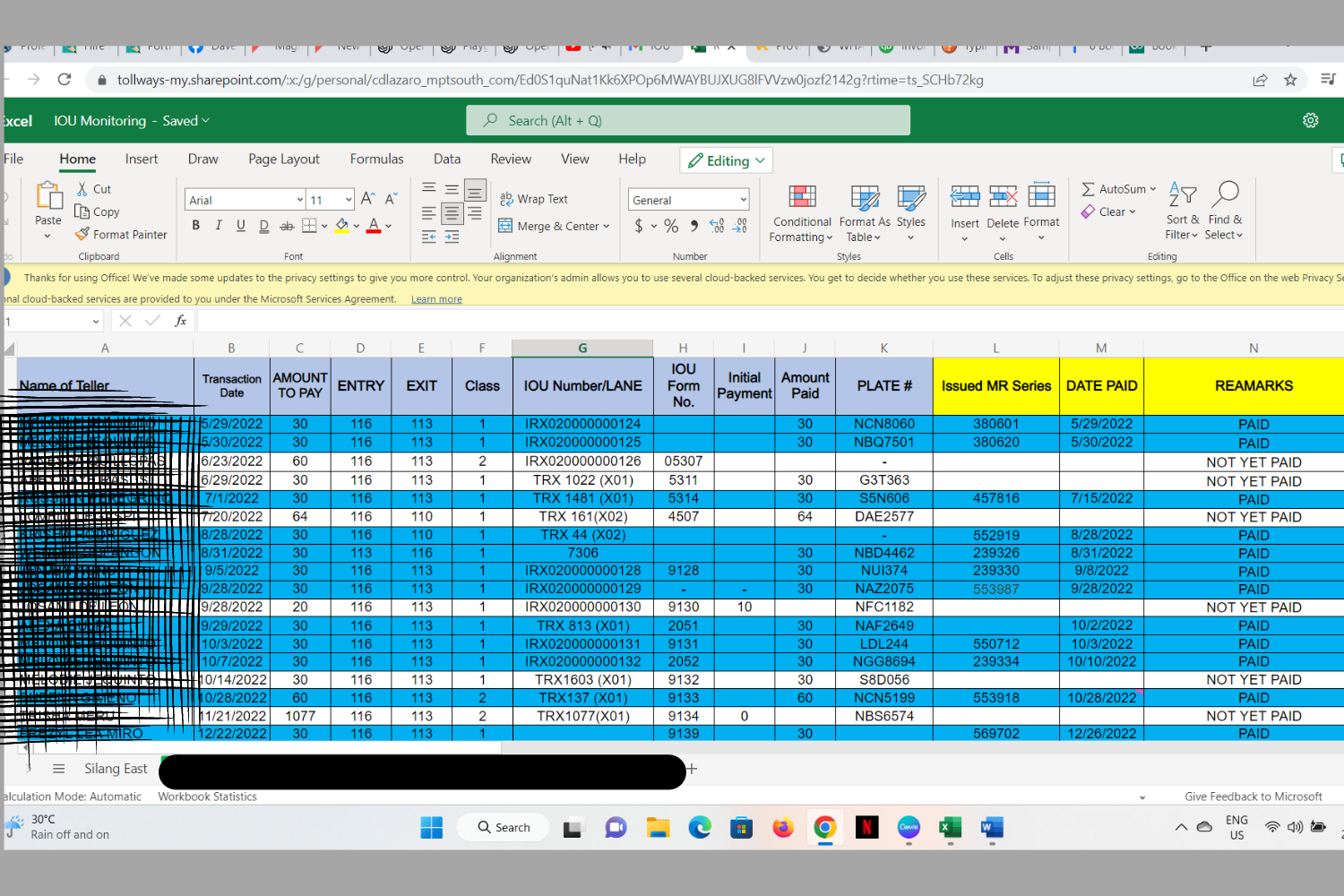This screenshot has width=1344, height=896.
Task: Open Conditional Formatting
Action: (x=802, y=213)
